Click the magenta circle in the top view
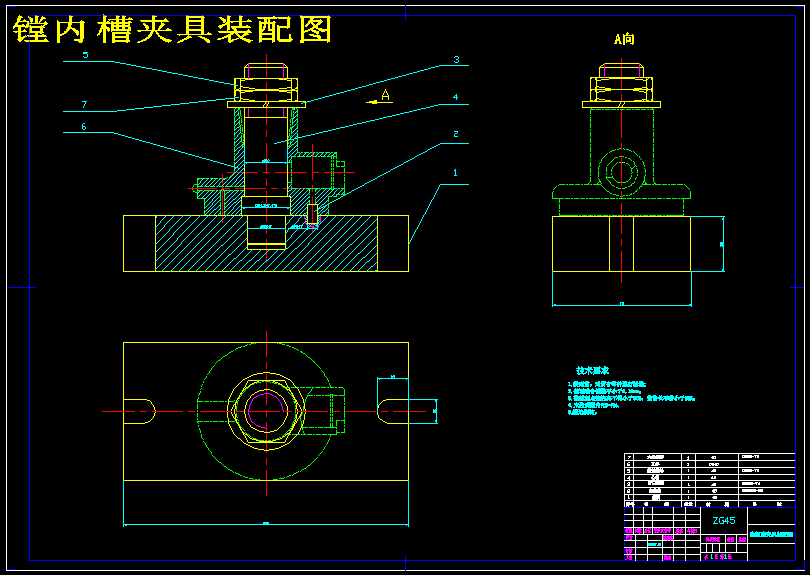Viewport: 810px width, 575px height. tap(267, 411)
